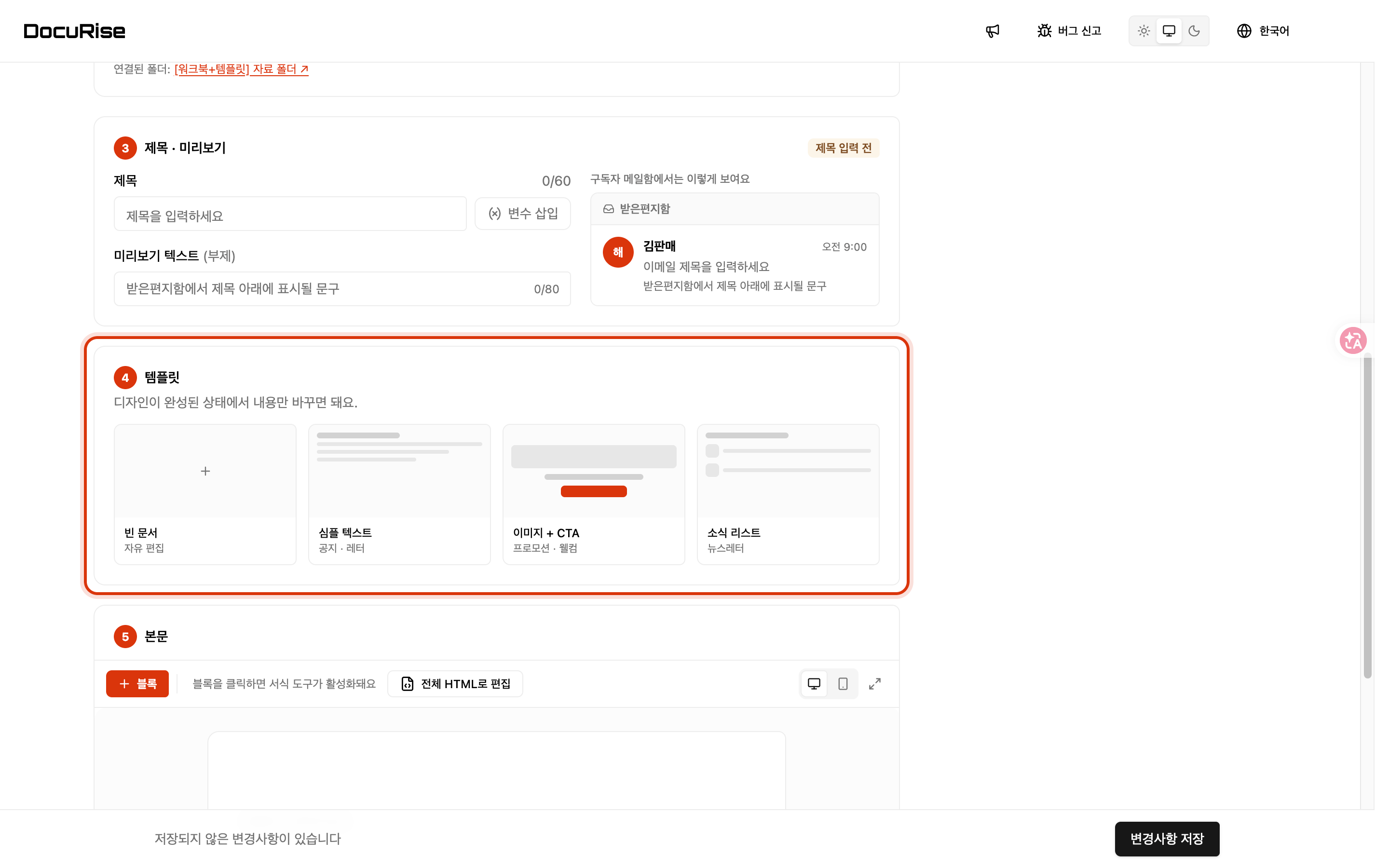Focus the 미리보기 텍스트 preview input field
The height and width of the screenshot is (868, 1389).
342,289
